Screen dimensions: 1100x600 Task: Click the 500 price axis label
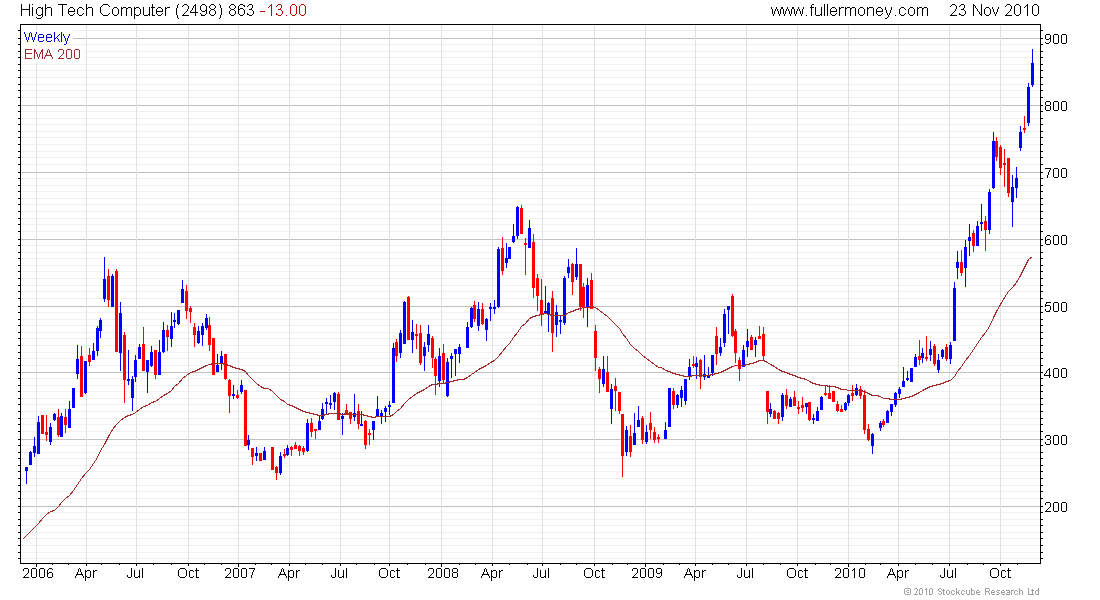pos(1056,307)
